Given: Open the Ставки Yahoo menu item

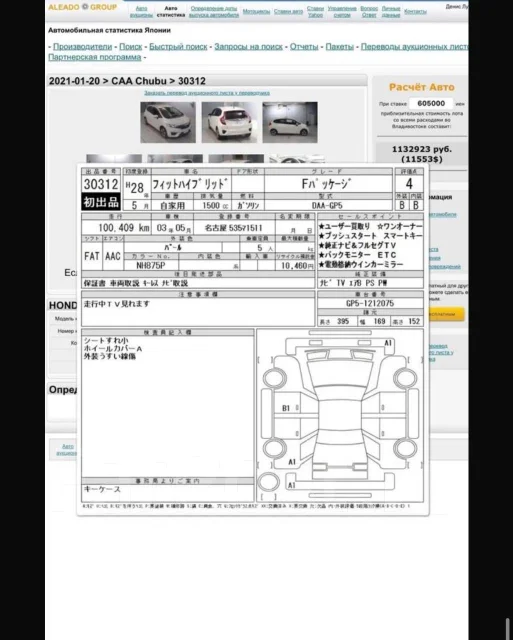Looking at the screenshot, I should coord(315,11).
